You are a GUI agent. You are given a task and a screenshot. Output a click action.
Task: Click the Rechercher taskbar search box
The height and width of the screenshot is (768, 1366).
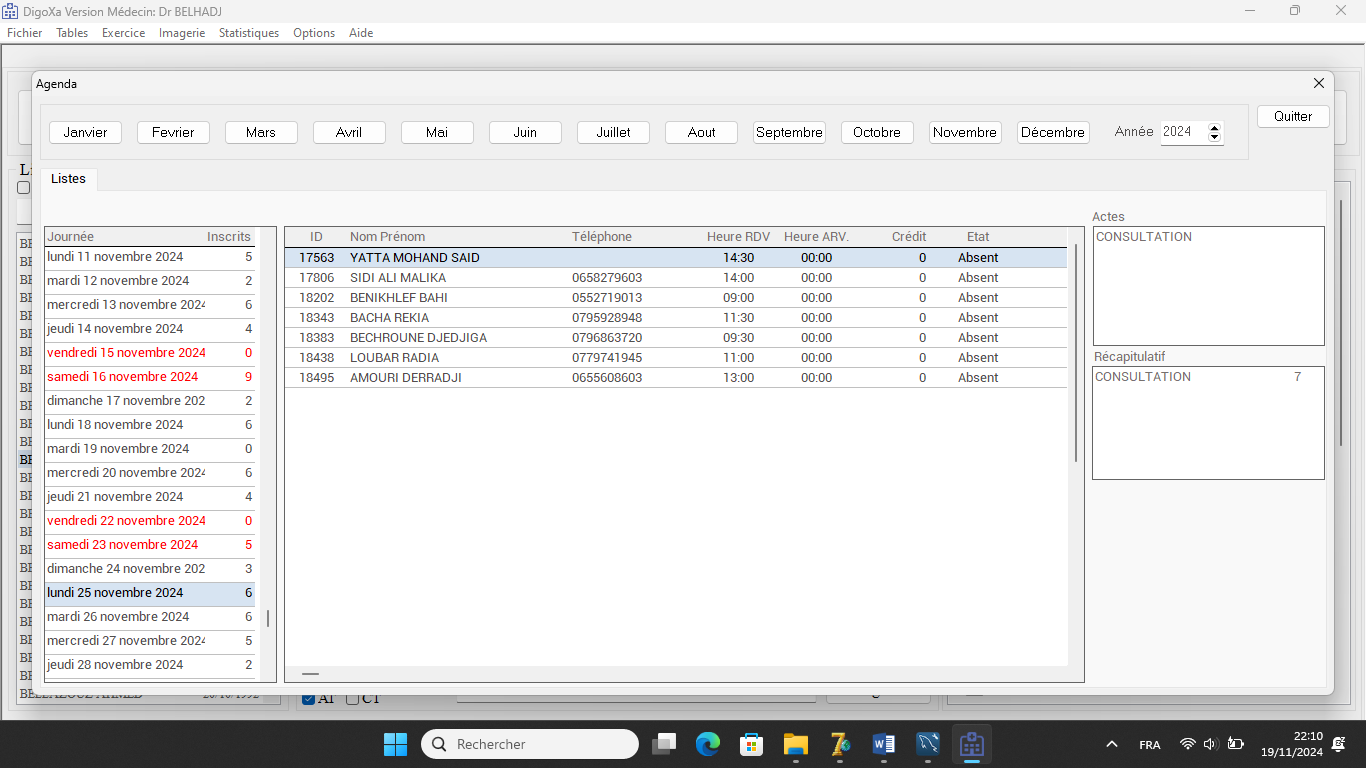[x=530, y=744]
